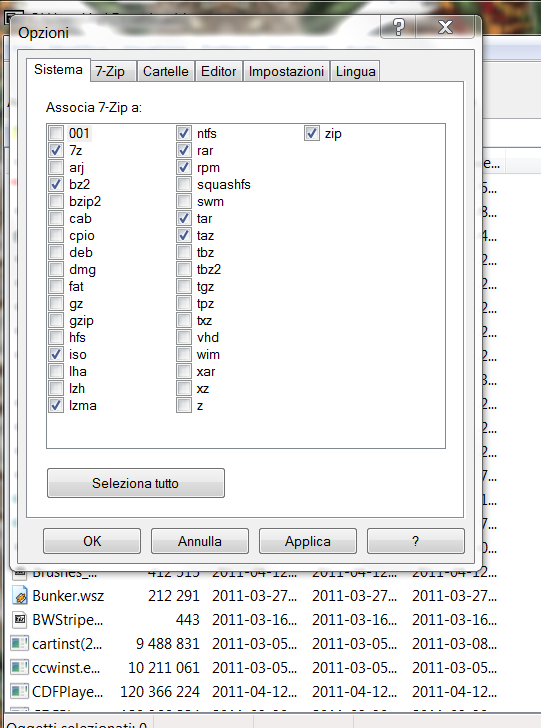Confirm with the OK button

[x=92, y=541]
